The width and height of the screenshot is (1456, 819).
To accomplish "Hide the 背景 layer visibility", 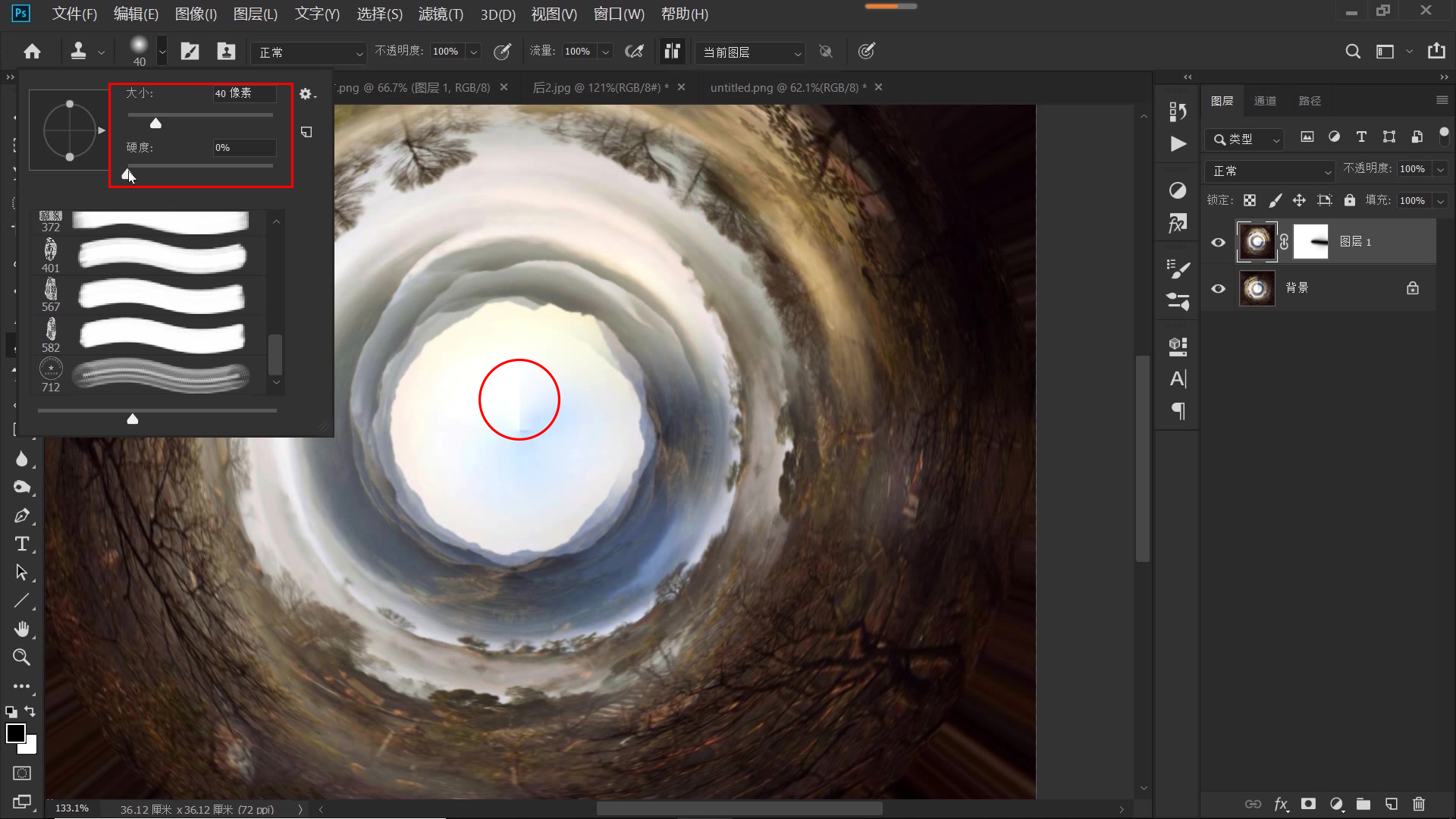I will point(1218,288).
